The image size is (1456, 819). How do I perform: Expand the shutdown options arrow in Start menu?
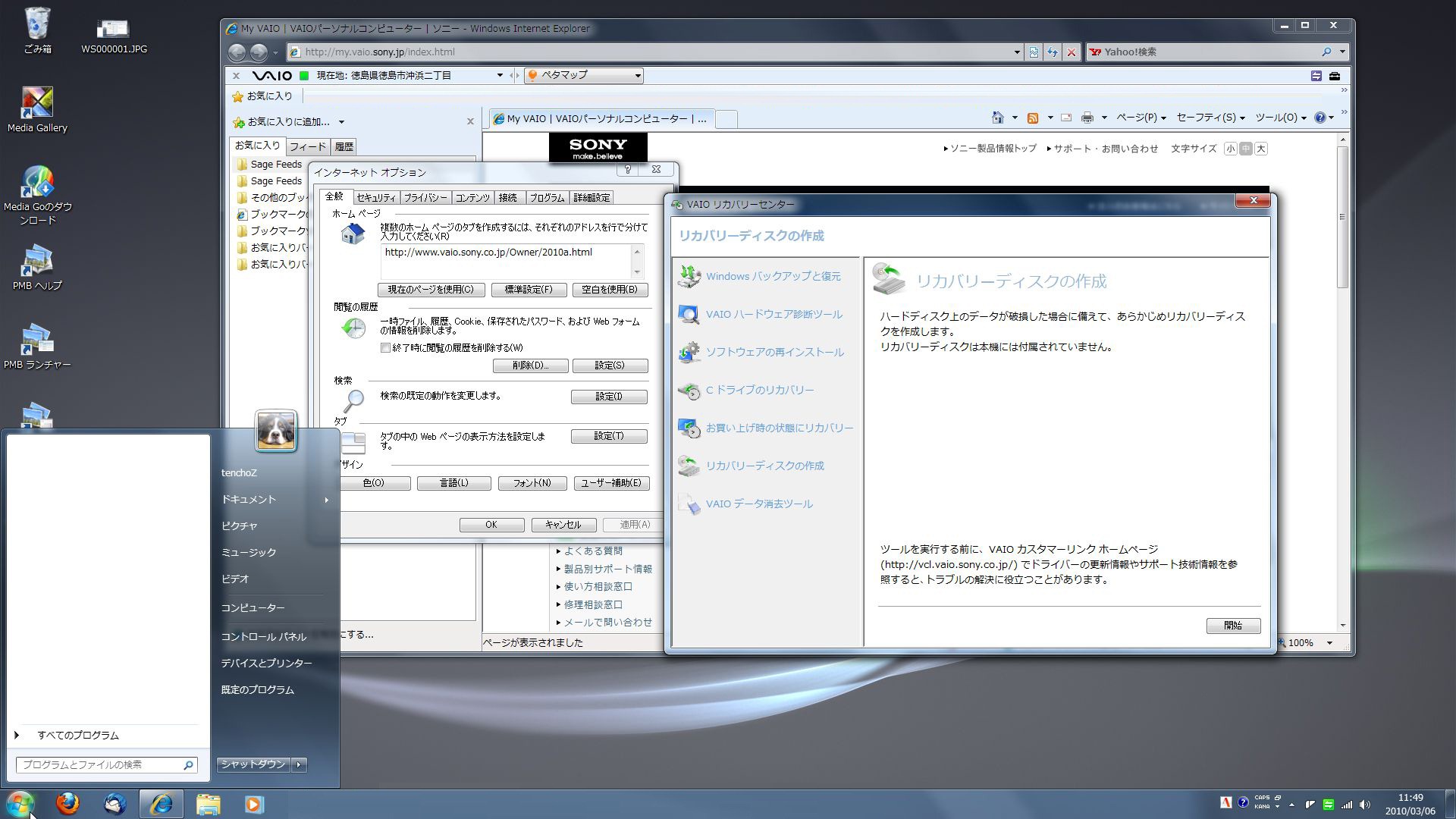click(x=300, y=765)
